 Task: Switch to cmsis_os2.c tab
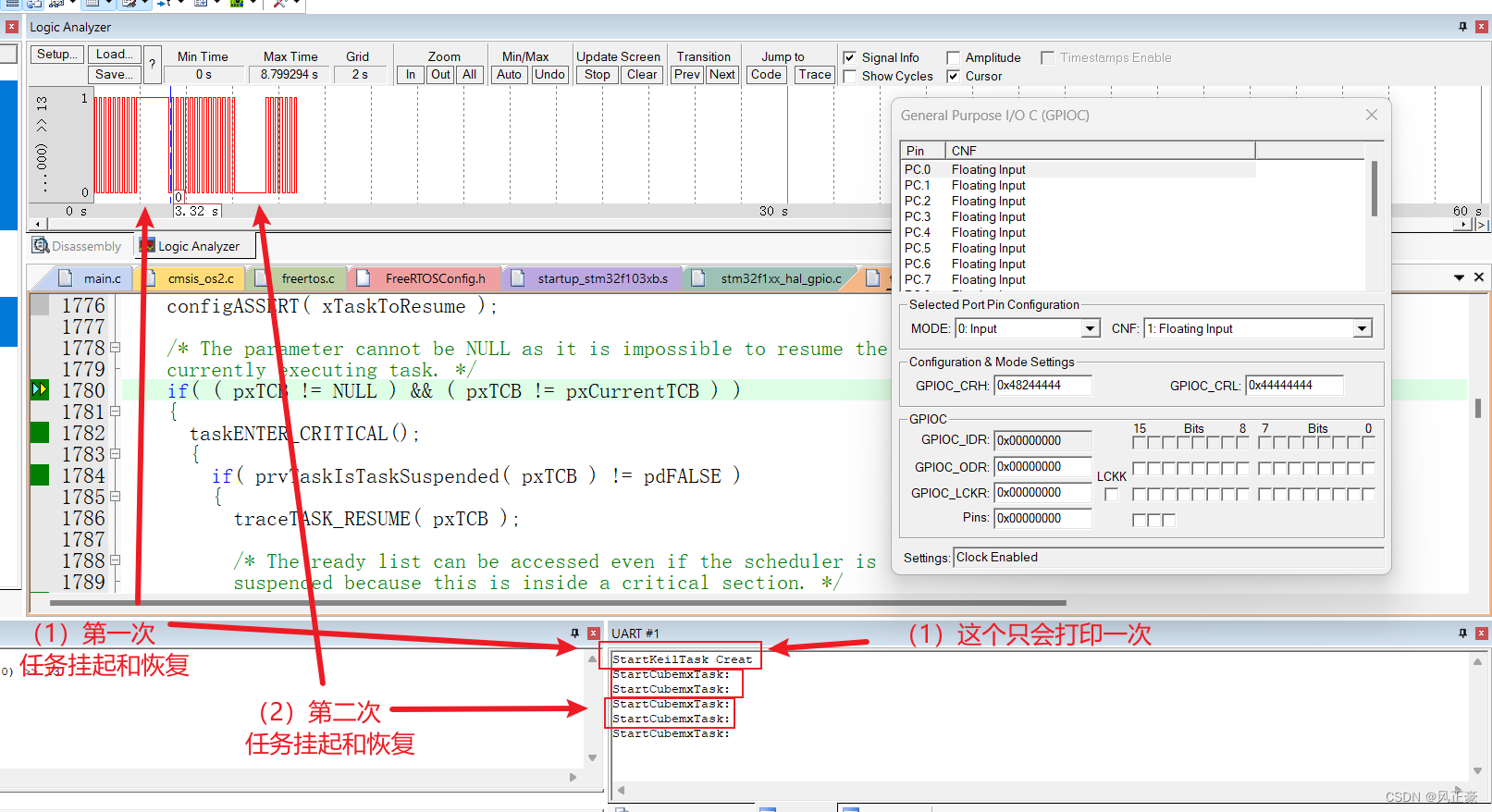(192, 278)
